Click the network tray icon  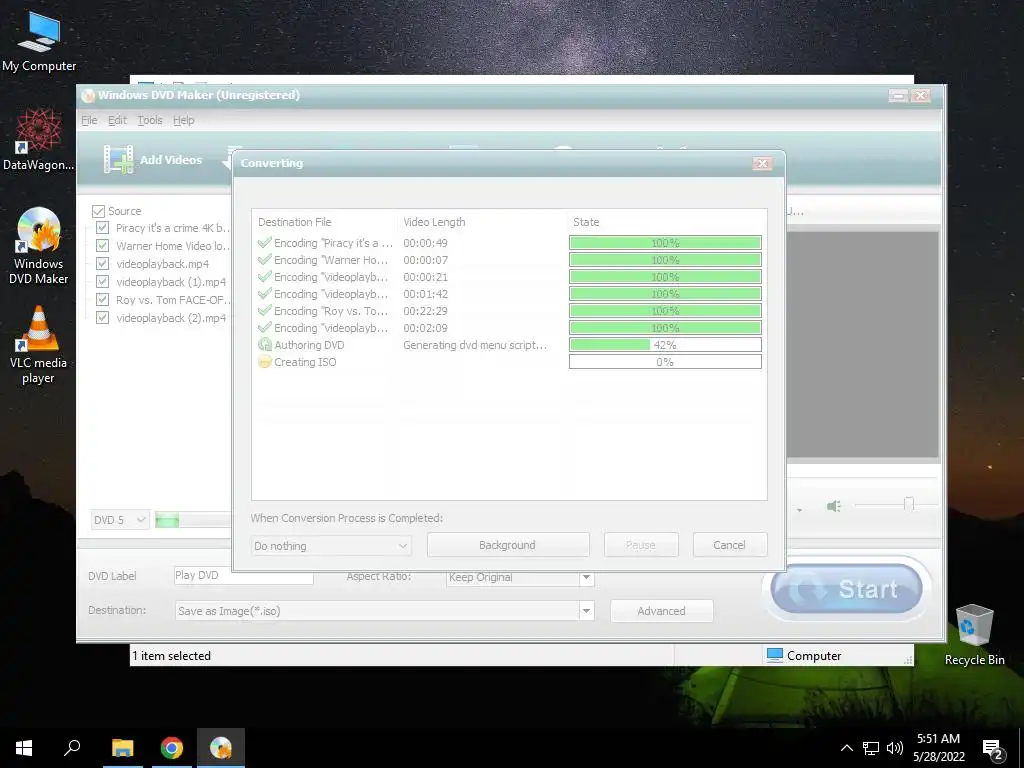pos(871,748)
